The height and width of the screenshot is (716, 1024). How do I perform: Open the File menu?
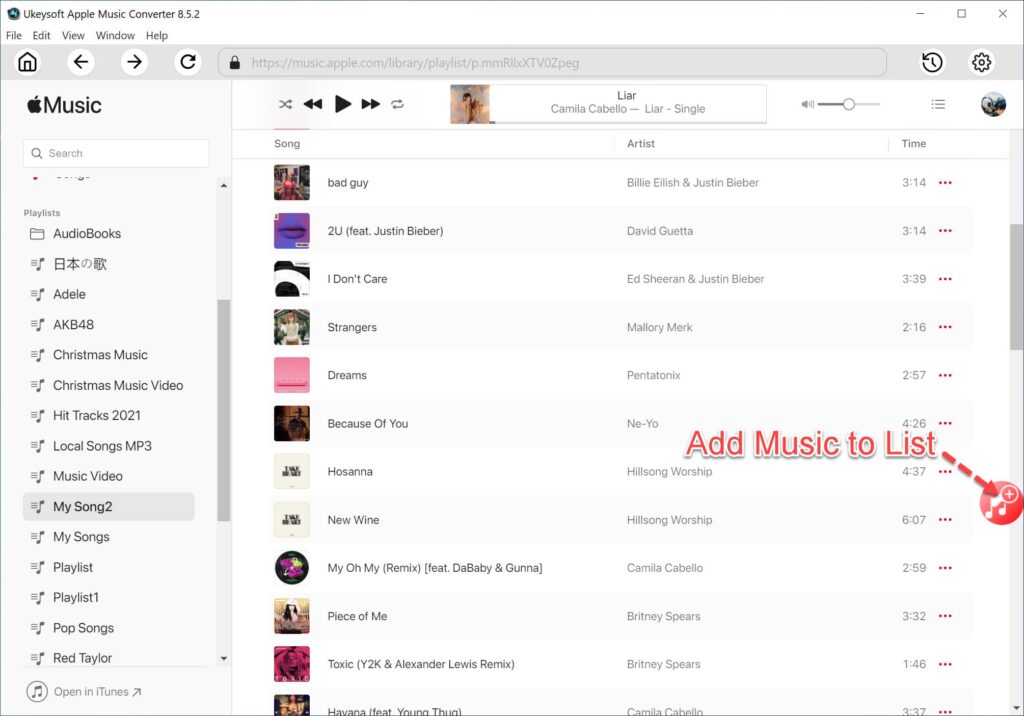[14, 35]
